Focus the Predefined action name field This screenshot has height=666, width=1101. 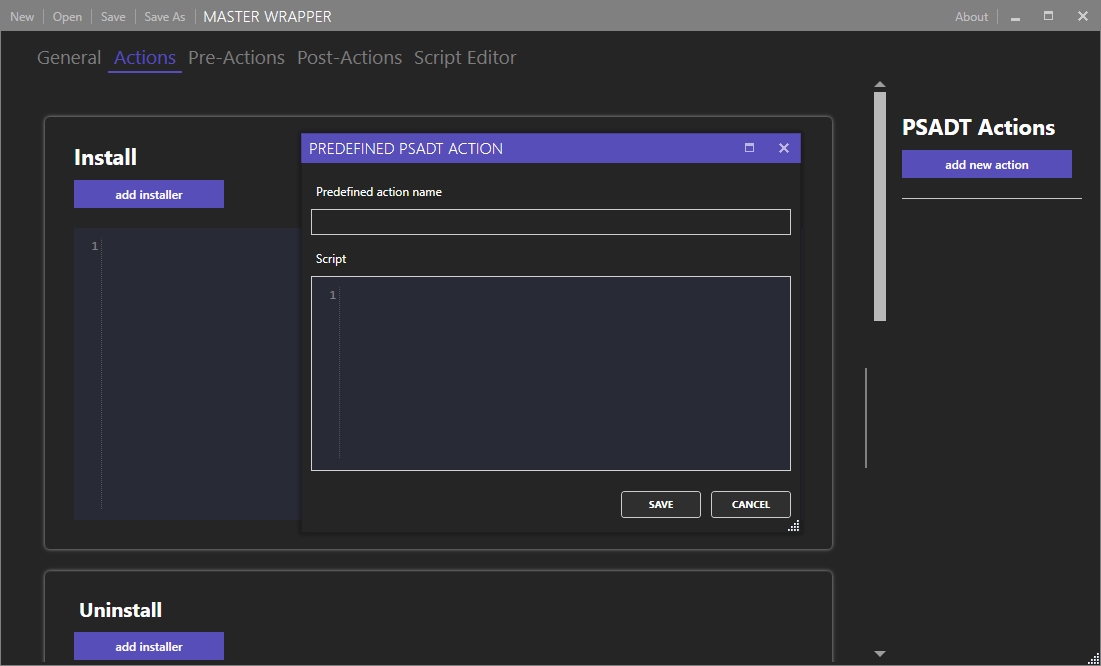tap(550, 222)
